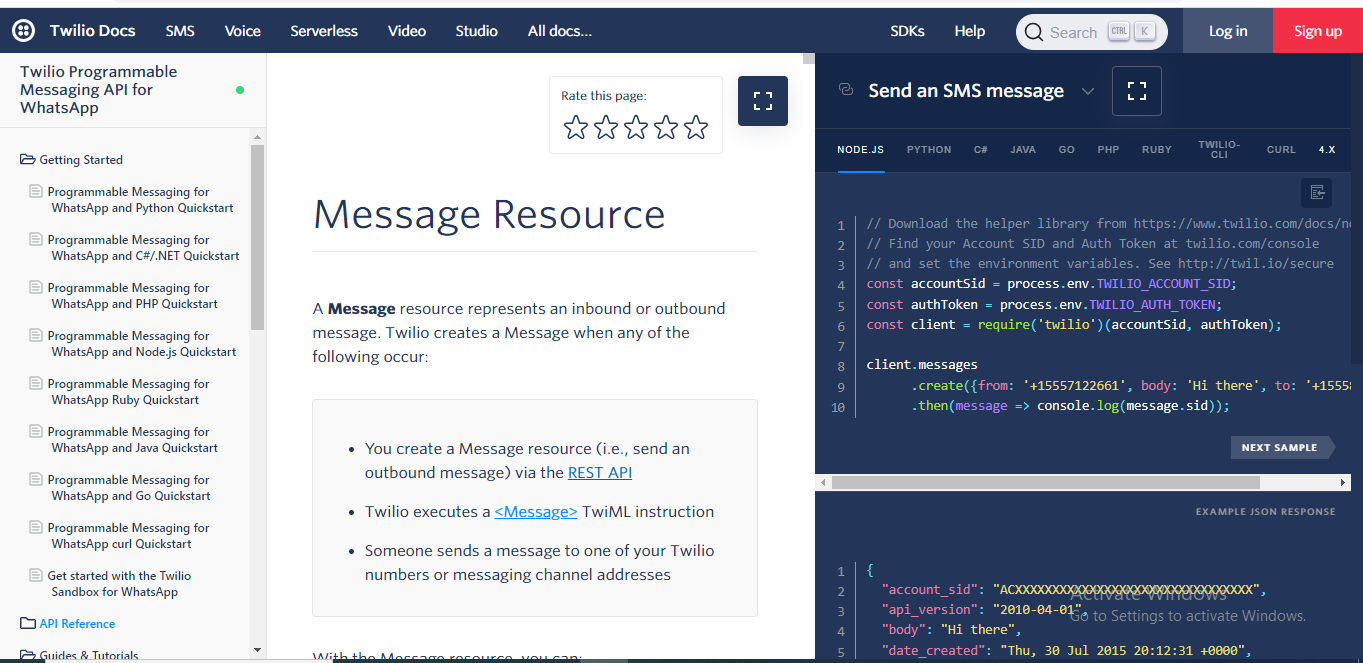This screenshot has height=663, width=1363.
Task: Open the Getting Started folder
Action: [x=80, y=160]
